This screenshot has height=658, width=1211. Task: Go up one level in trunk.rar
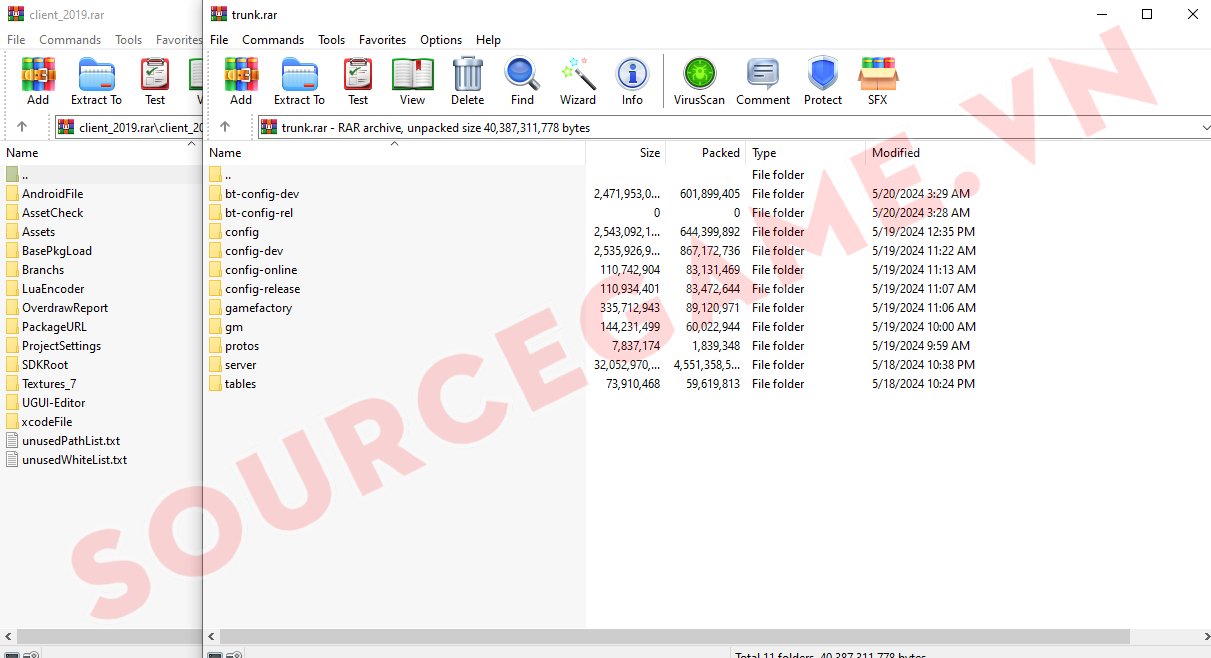(225, 127)
